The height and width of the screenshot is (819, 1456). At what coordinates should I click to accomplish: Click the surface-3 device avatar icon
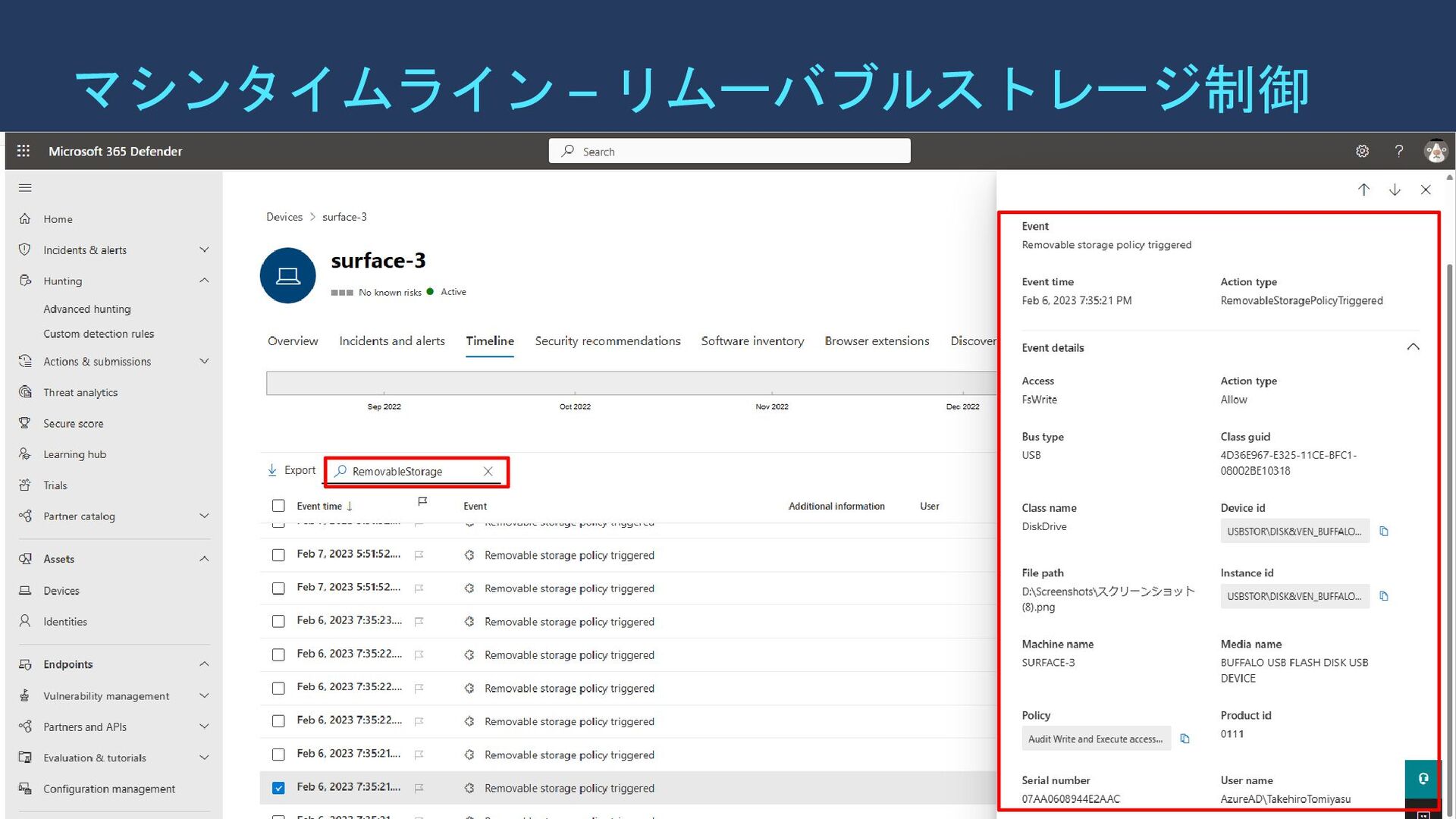(288, 275)
